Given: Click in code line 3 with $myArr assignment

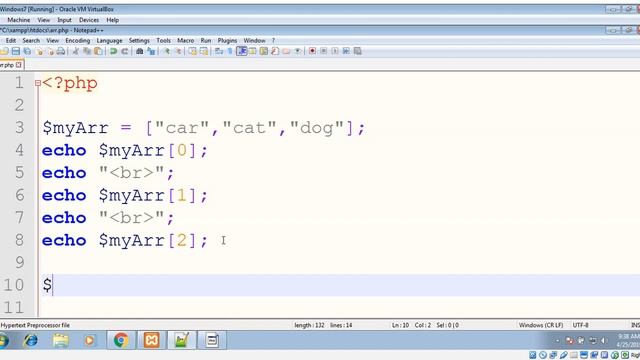Looking at the screenshot, I should [x=203, y=128].
